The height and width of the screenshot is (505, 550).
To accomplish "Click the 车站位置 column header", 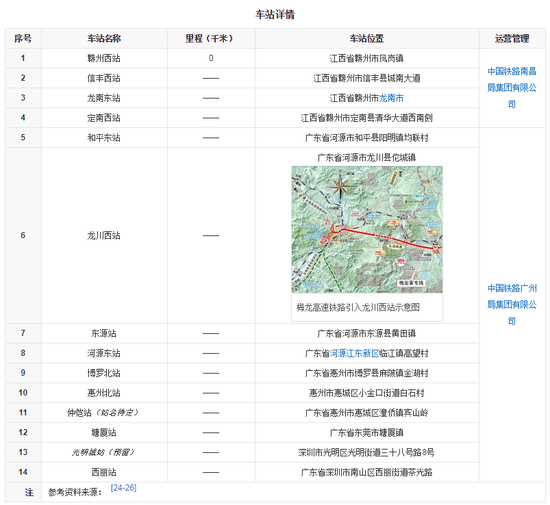I will coord(367,38).
